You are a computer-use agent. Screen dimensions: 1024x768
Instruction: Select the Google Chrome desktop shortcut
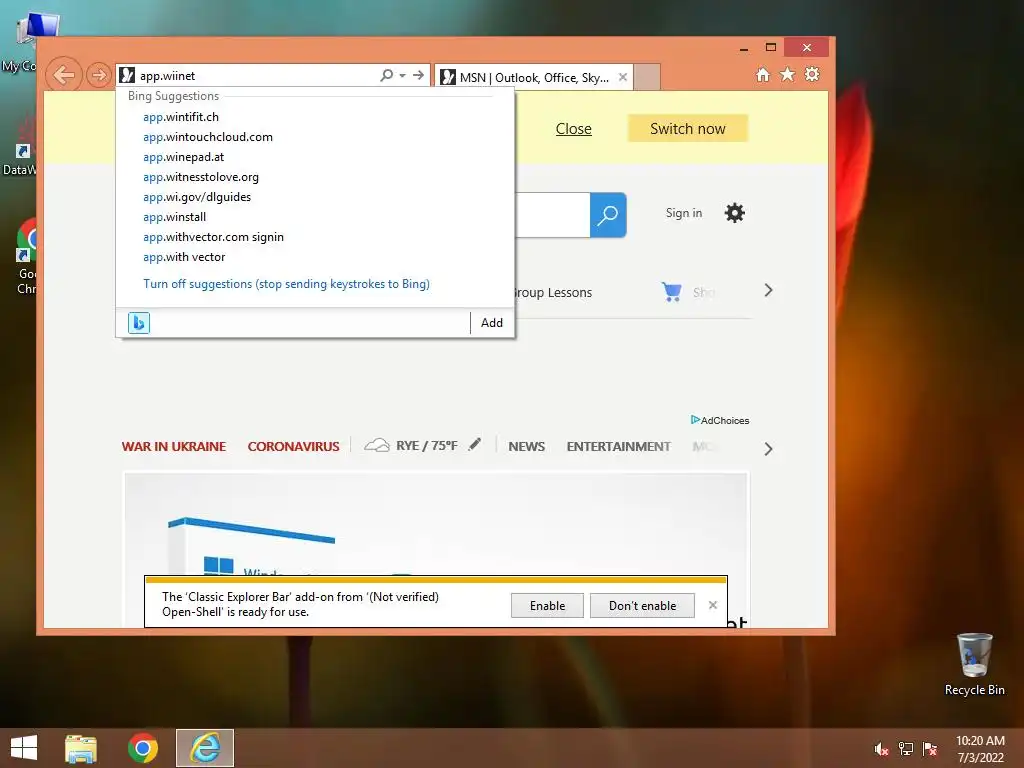[x=26, y=257]
